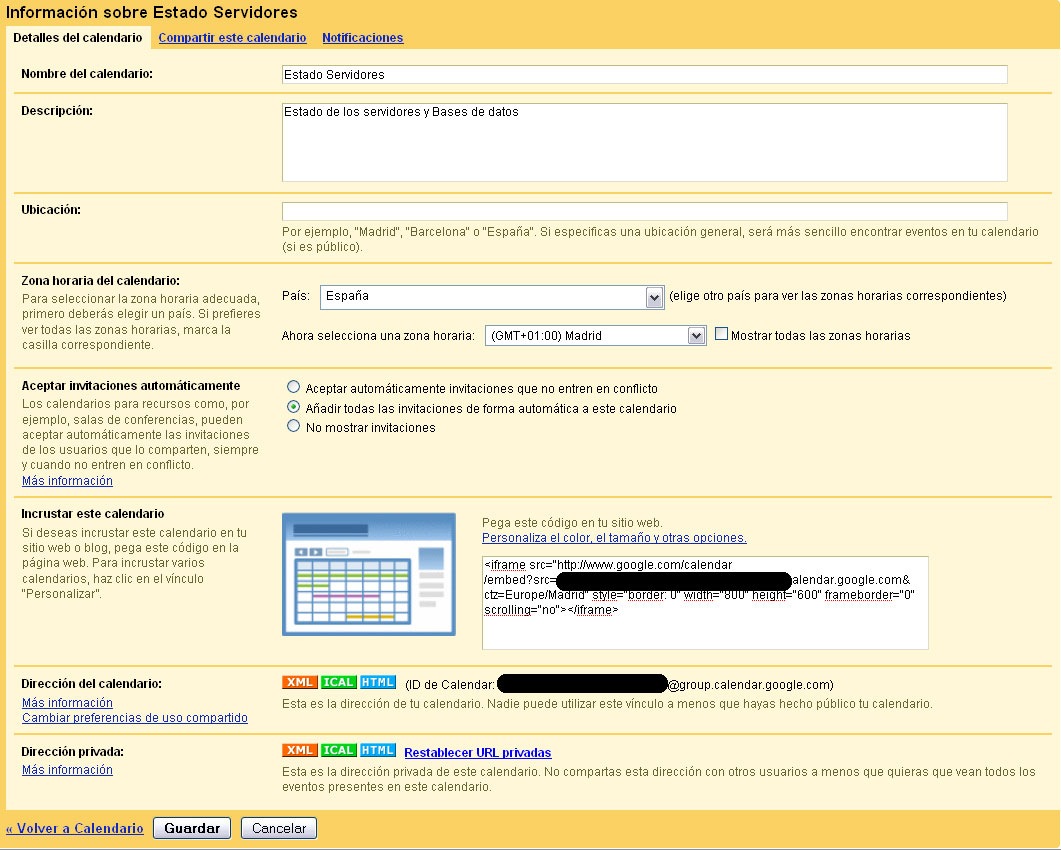Click the Ubicación text input field
The width and height of the screenshot is (1061, 850).
[x=645, y=211]
